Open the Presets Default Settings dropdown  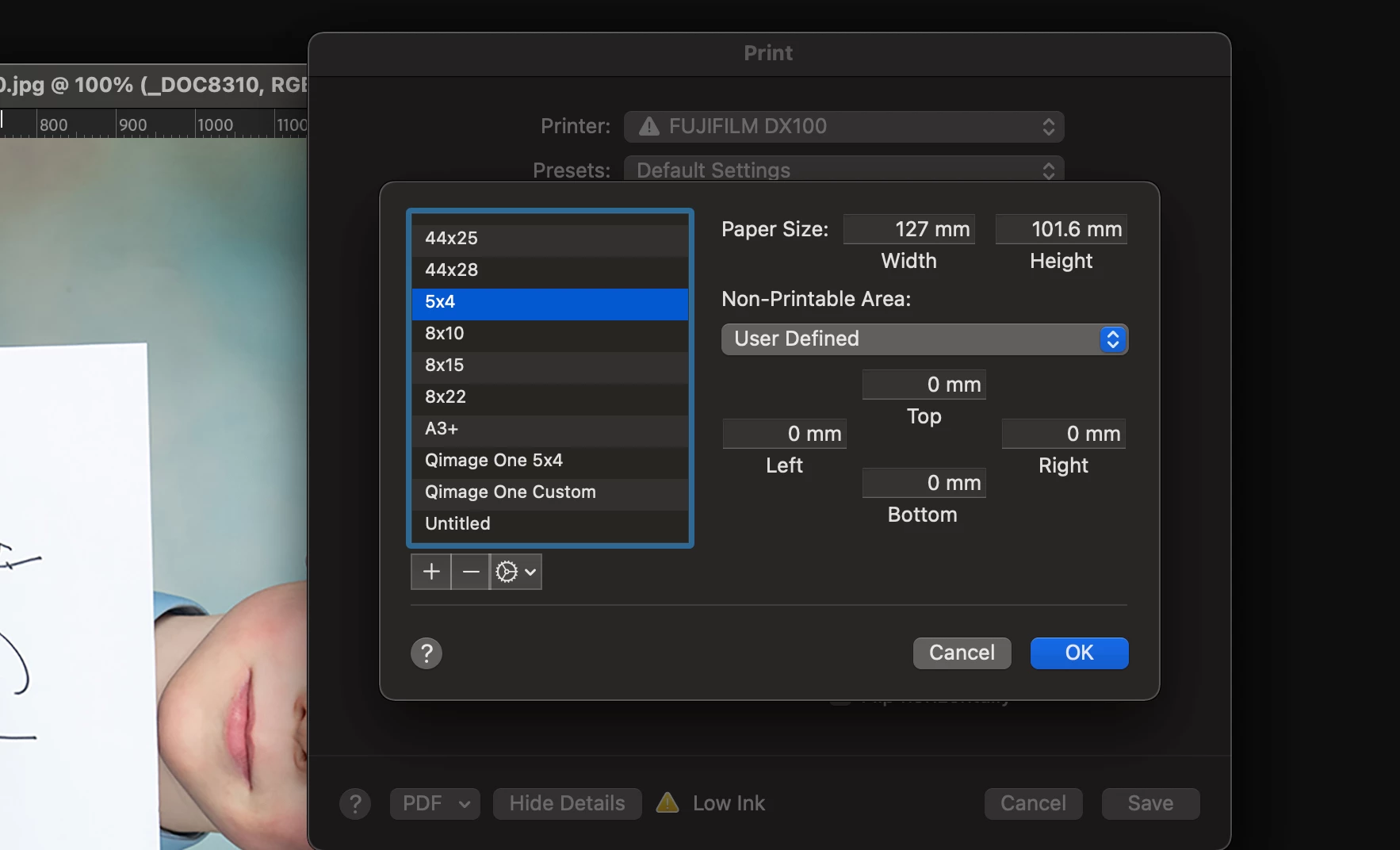pyautogui.click(x=844, y=170)
